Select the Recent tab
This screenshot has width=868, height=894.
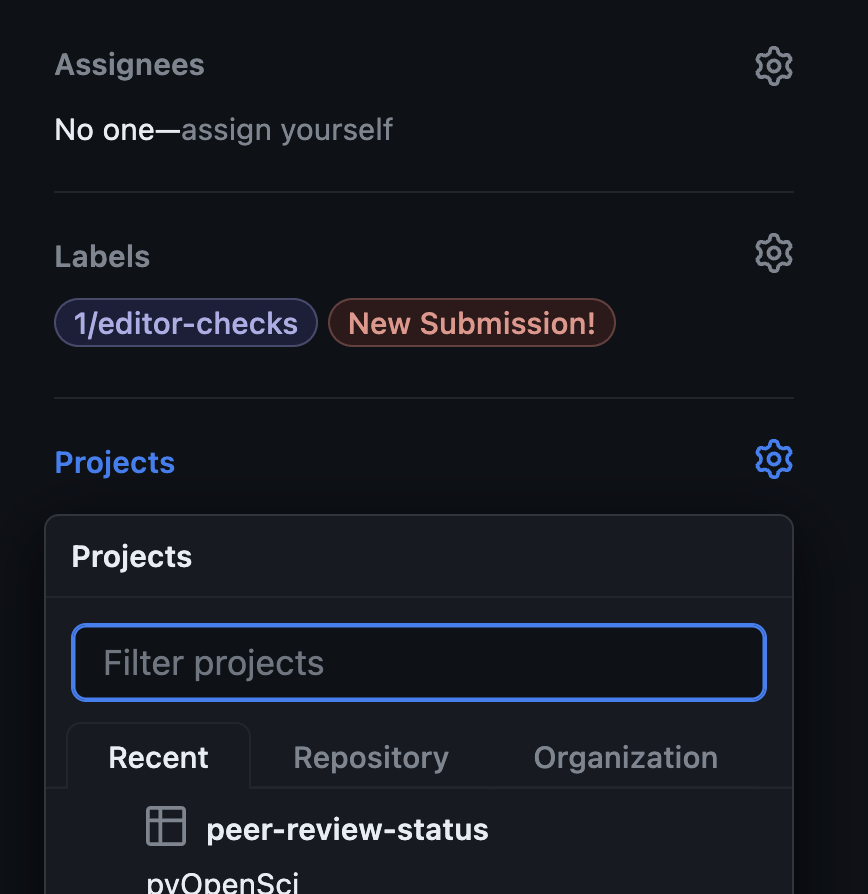pos(158,758)
